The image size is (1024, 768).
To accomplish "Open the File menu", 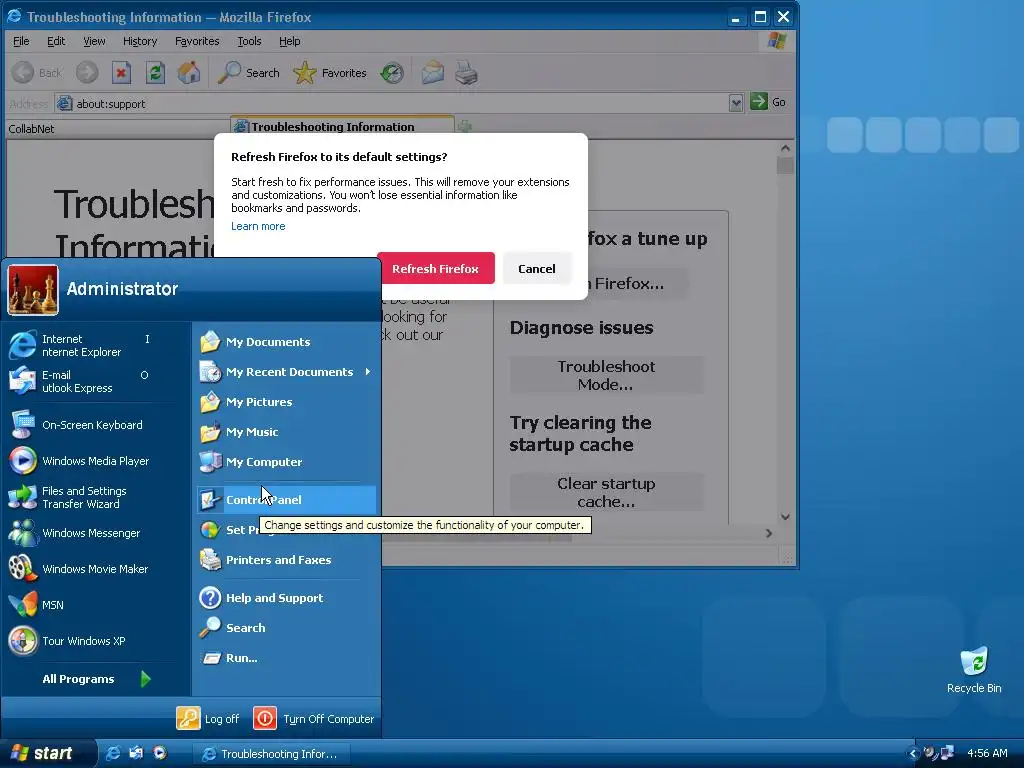I will click(x=21, y=41).
